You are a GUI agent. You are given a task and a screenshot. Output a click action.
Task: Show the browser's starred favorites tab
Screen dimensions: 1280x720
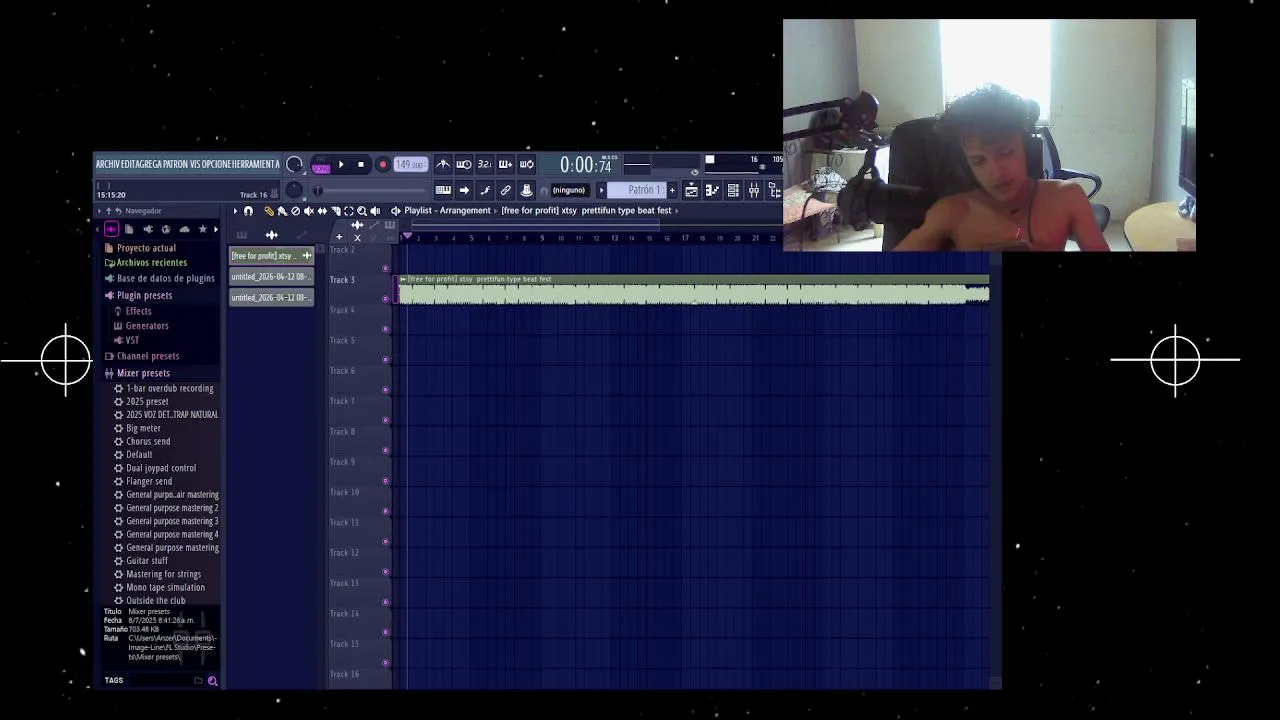coord(202,229)
